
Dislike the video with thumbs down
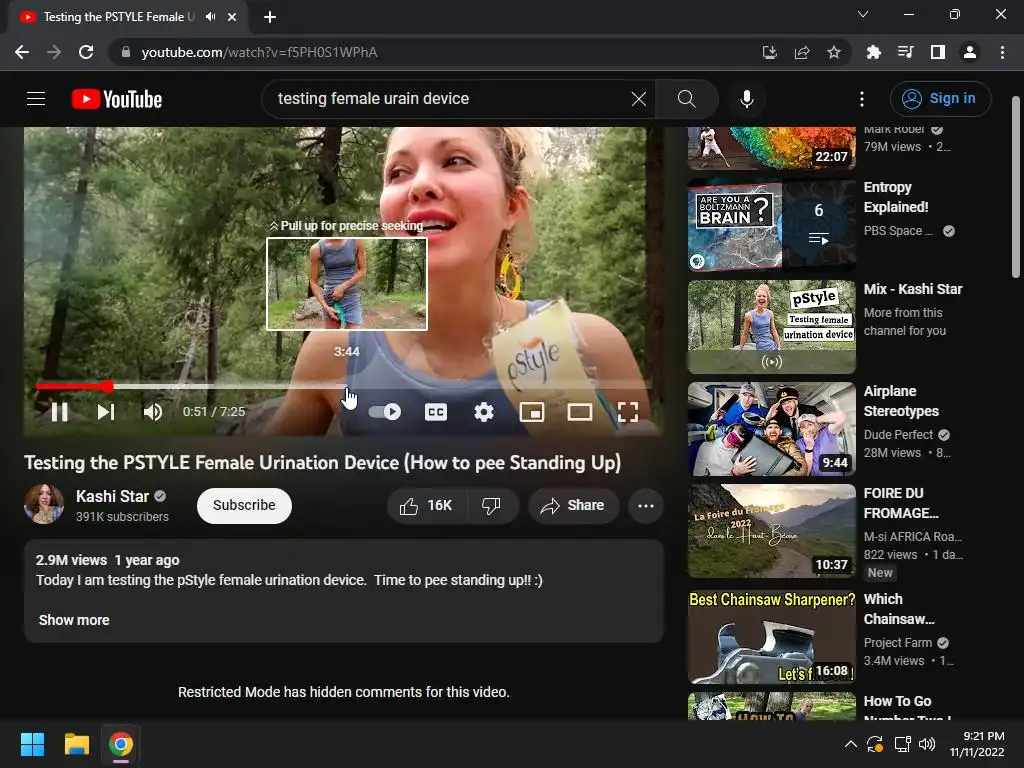pyautogui.click(x=491, y=505)
